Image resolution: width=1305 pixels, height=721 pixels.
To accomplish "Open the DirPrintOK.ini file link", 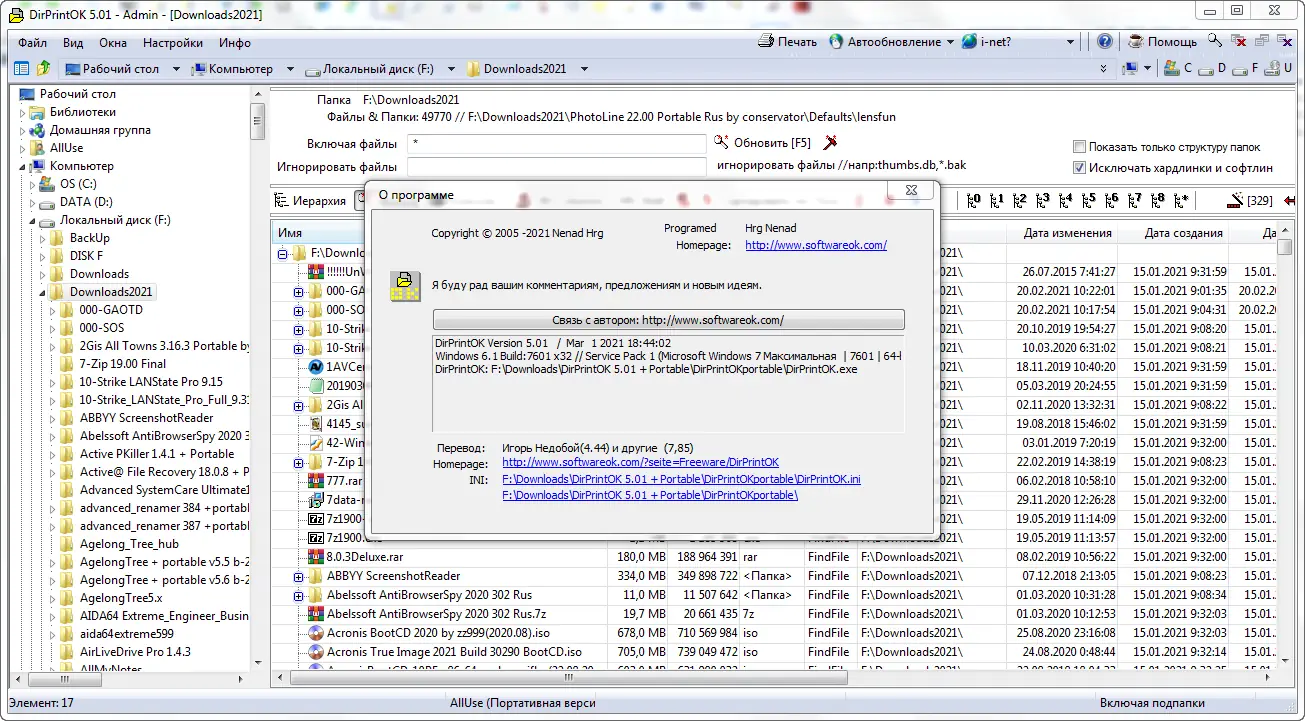I will (681, 479).
